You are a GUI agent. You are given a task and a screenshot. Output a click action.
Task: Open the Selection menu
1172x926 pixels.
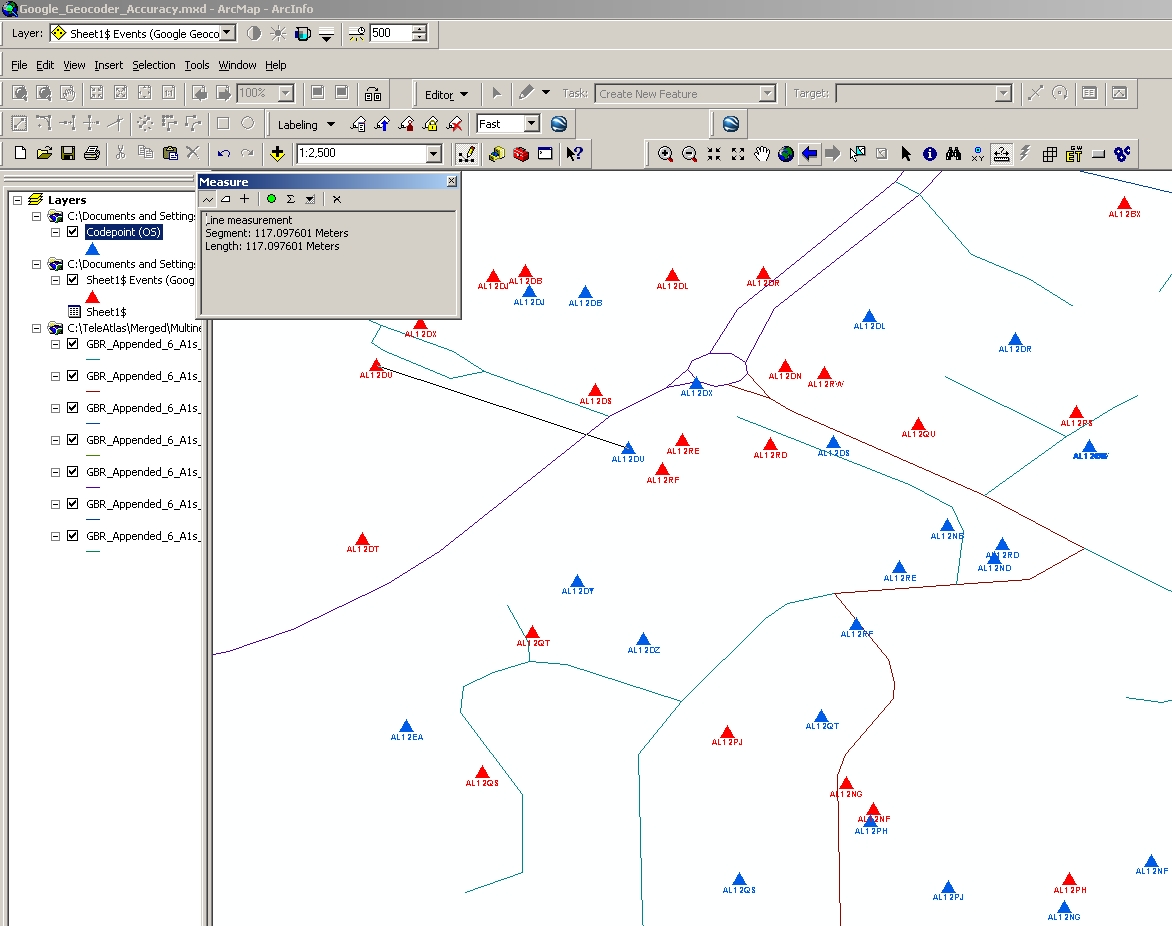[154, 65]
